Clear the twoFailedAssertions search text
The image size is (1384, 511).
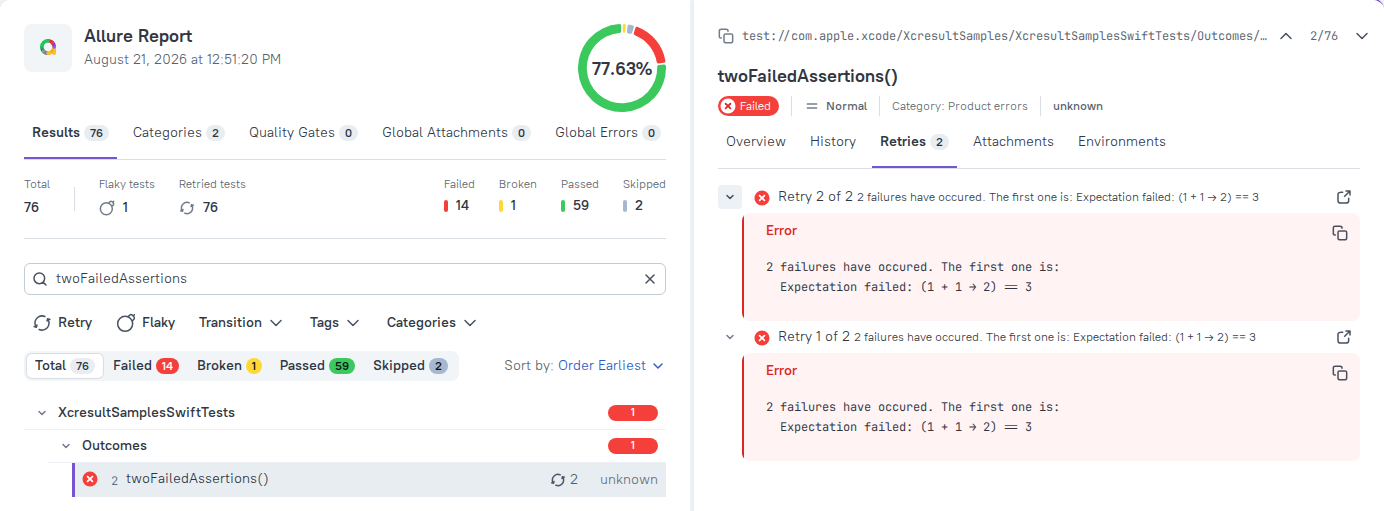tap(649, 279)
